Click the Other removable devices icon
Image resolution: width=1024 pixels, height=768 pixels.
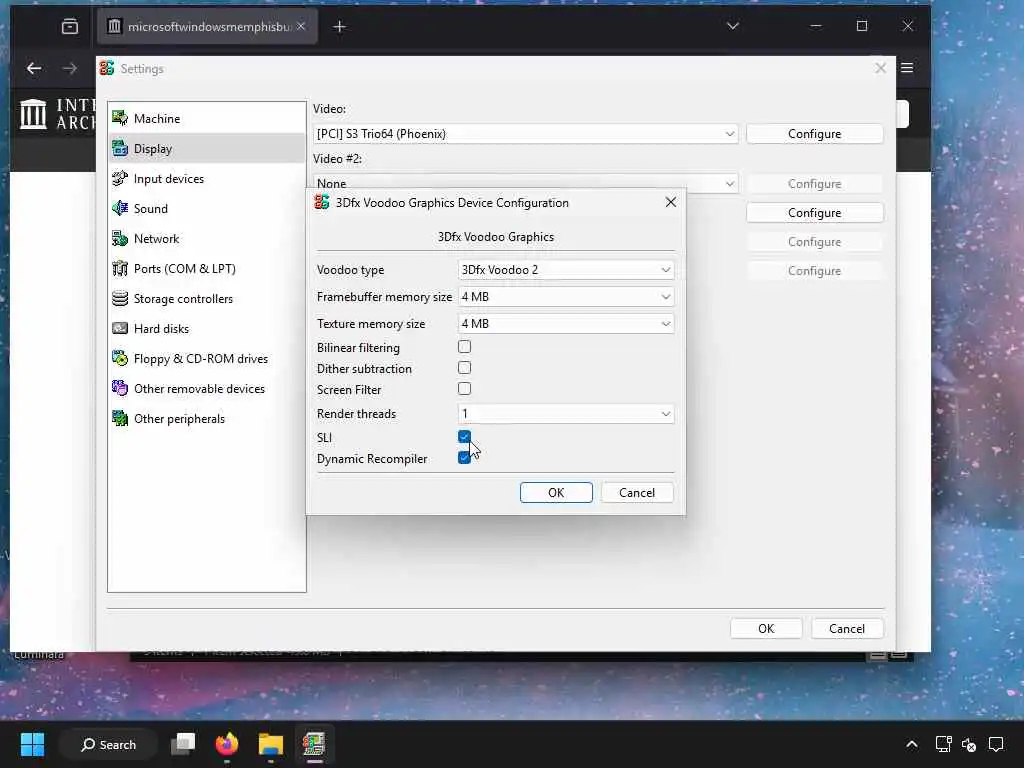coord(120,389)
